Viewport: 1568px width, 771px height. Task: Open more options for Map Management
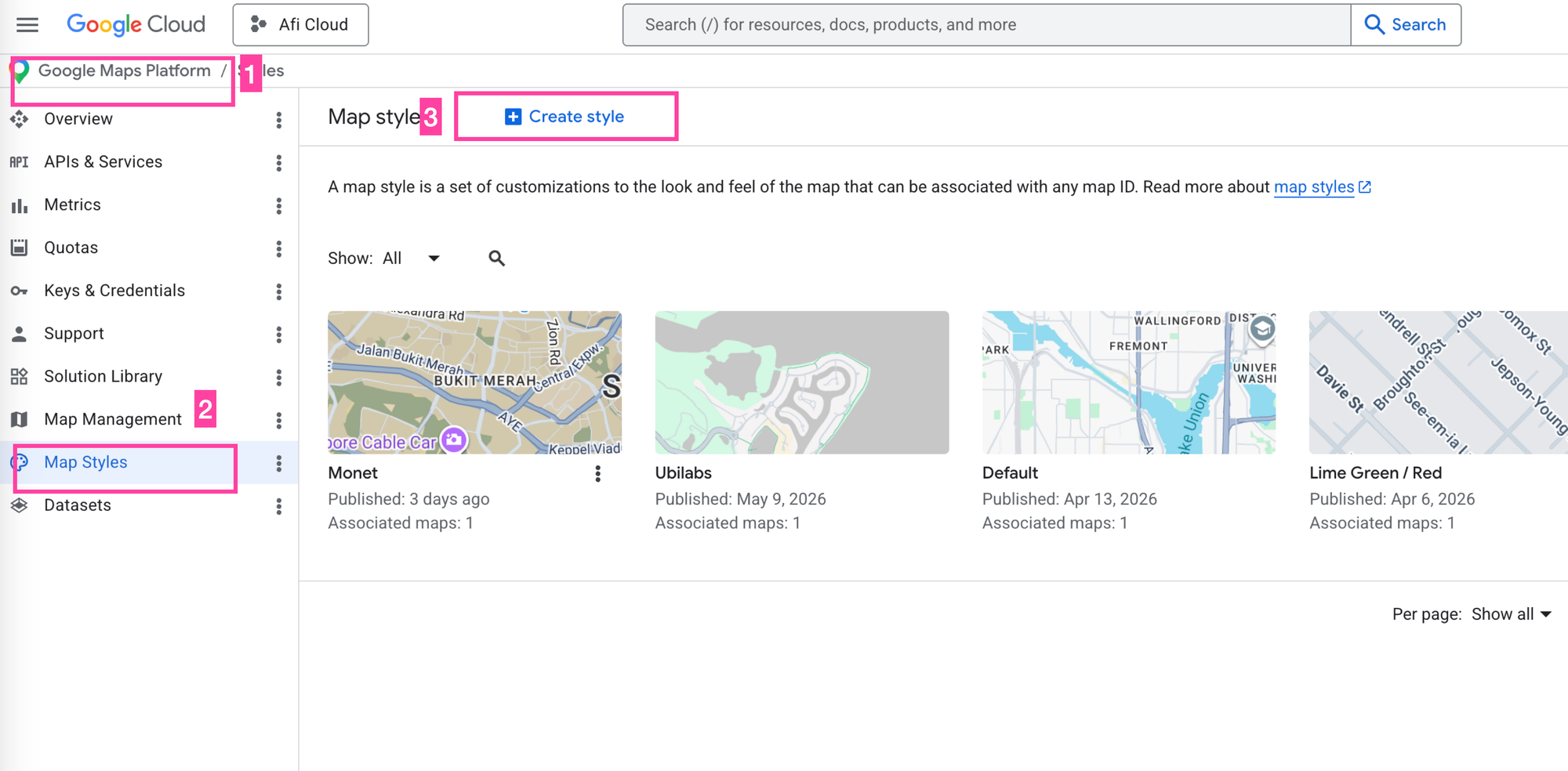pos(278,421)
